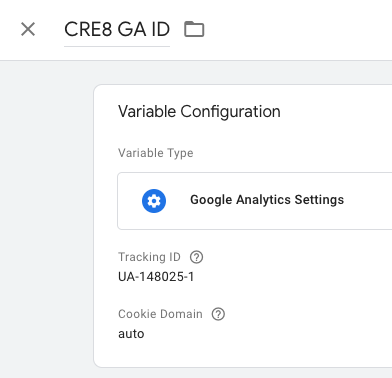The height and width of the screenshot is (378, 392).
Task: Click the Cookie Domain field label
Action: [x=160, y=314]
